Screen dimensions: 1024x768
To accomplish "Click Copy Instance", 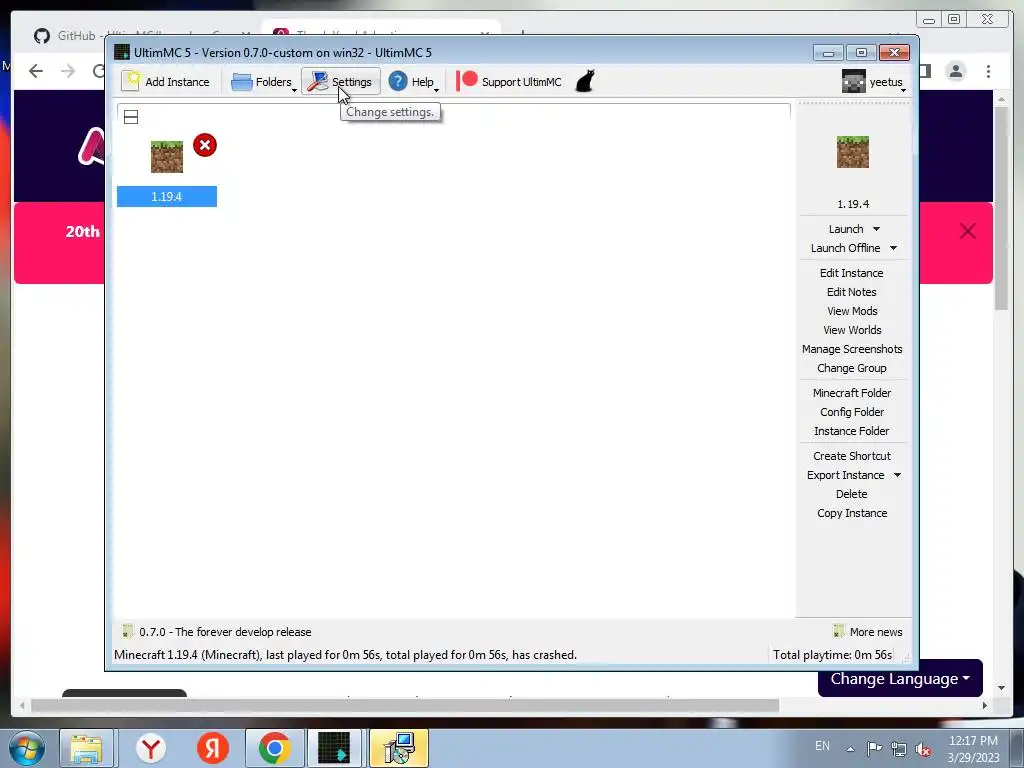I will point(852,513).
